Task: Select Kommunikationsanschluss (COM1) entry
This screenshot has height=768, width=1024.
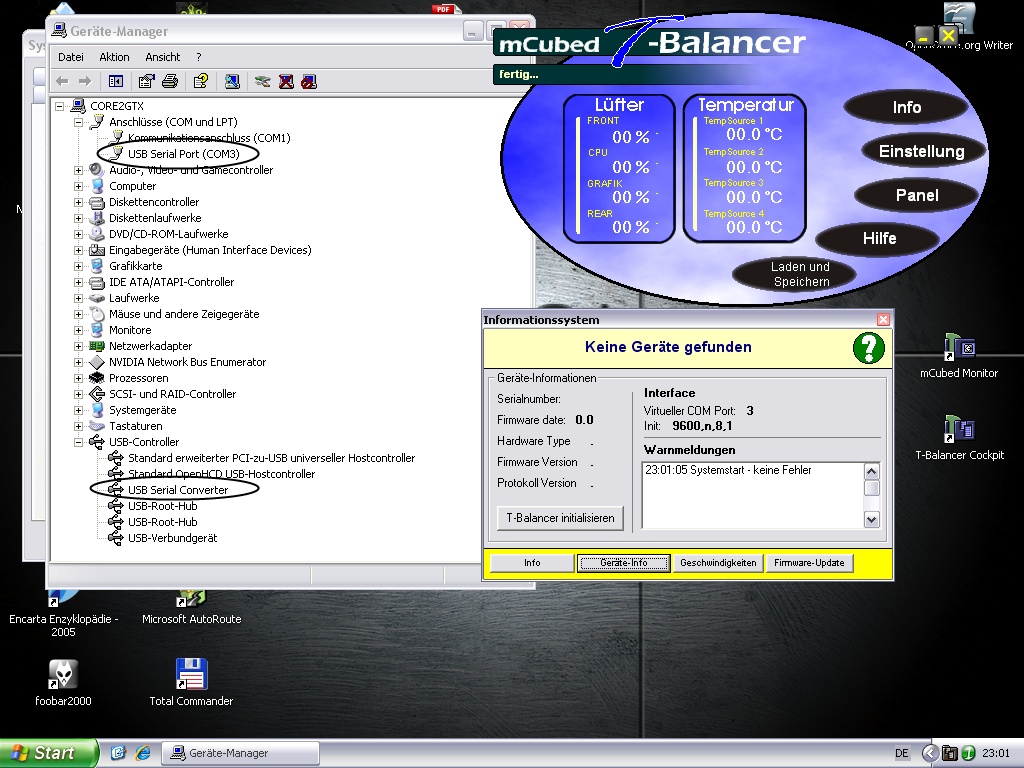Action: [x=209, y=138]
